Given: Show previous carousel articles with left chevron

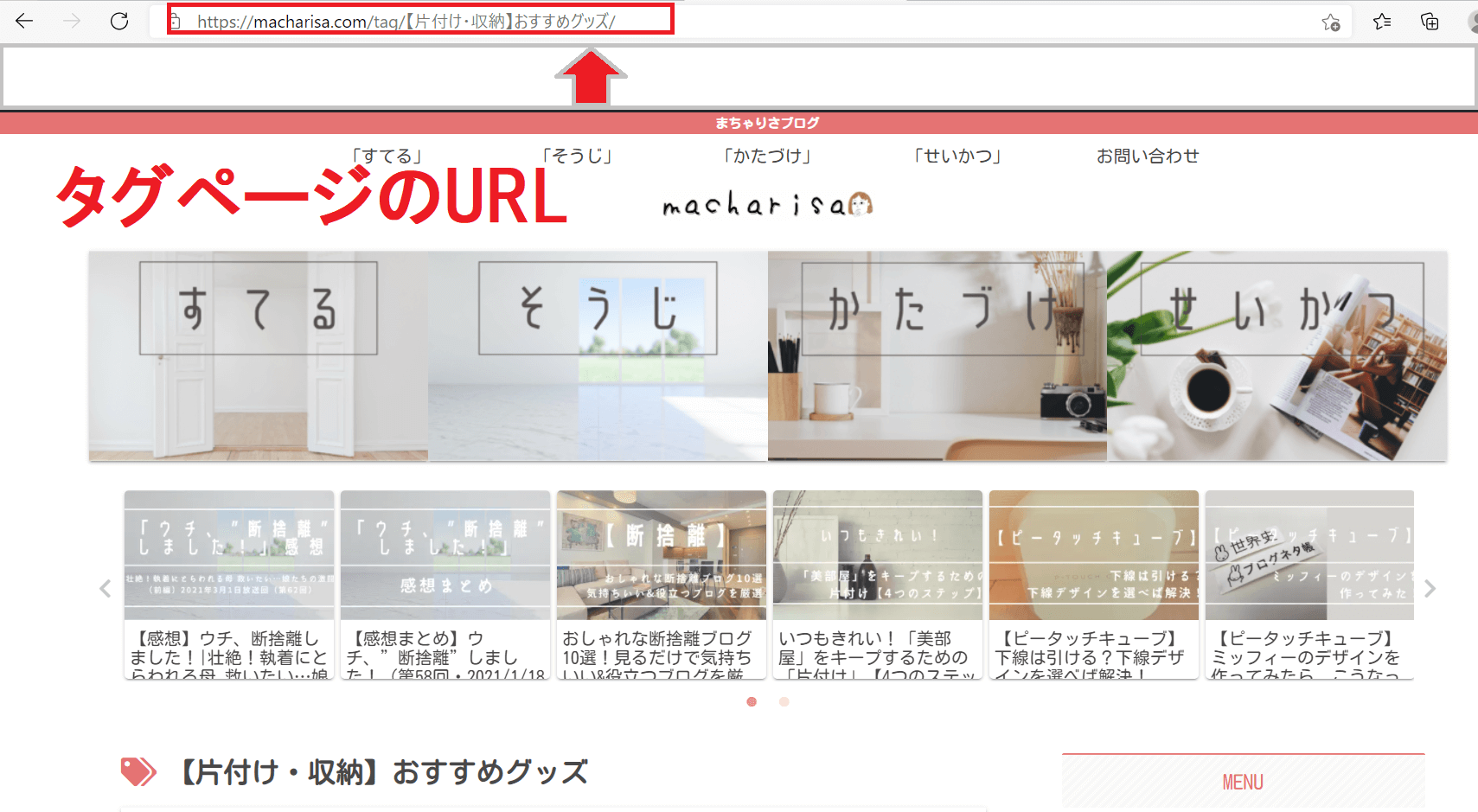Looking at the screenshot, I should [x=106, y=589].
